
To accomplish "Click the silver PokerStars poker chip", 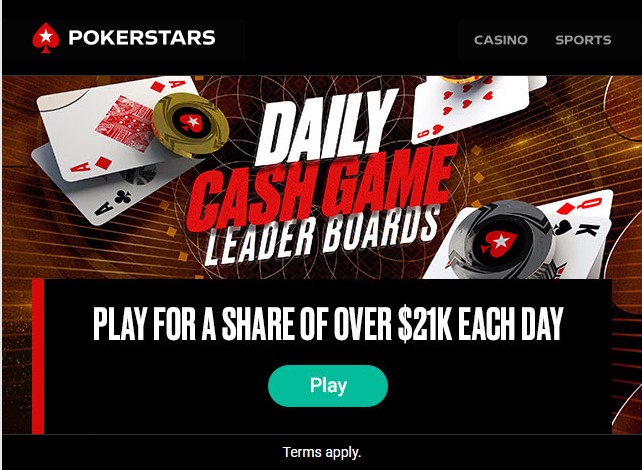I will 501,243.
